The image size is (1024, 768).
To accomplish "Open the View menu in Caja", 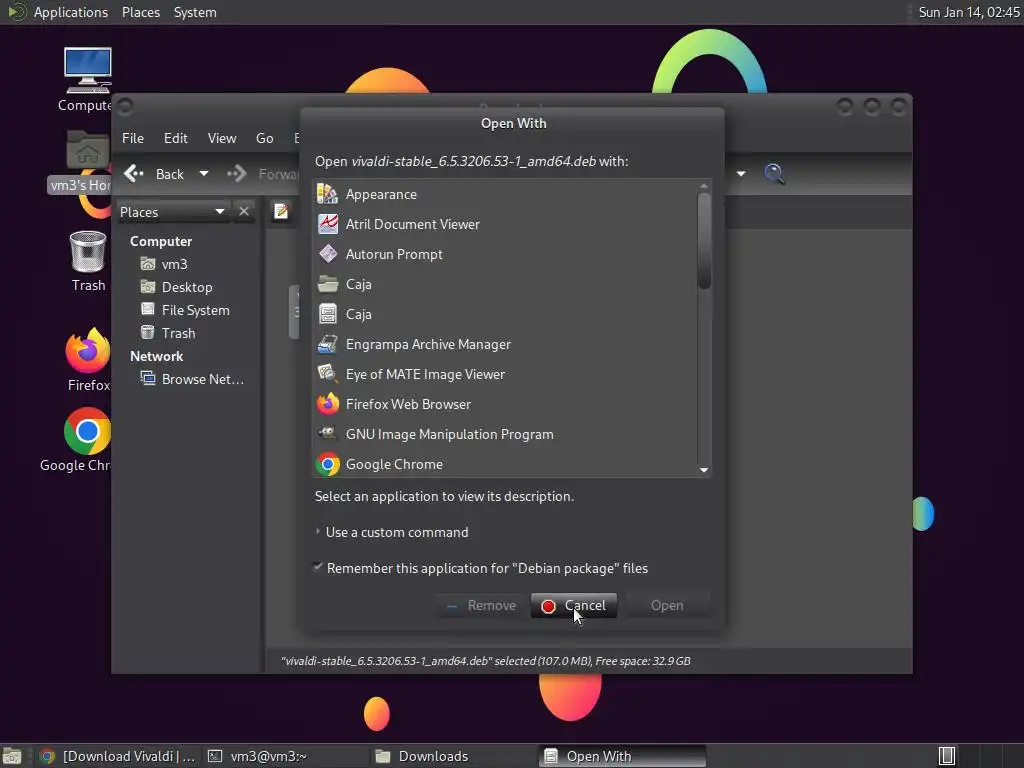I will pyautogui.click(x=222, y=138).
